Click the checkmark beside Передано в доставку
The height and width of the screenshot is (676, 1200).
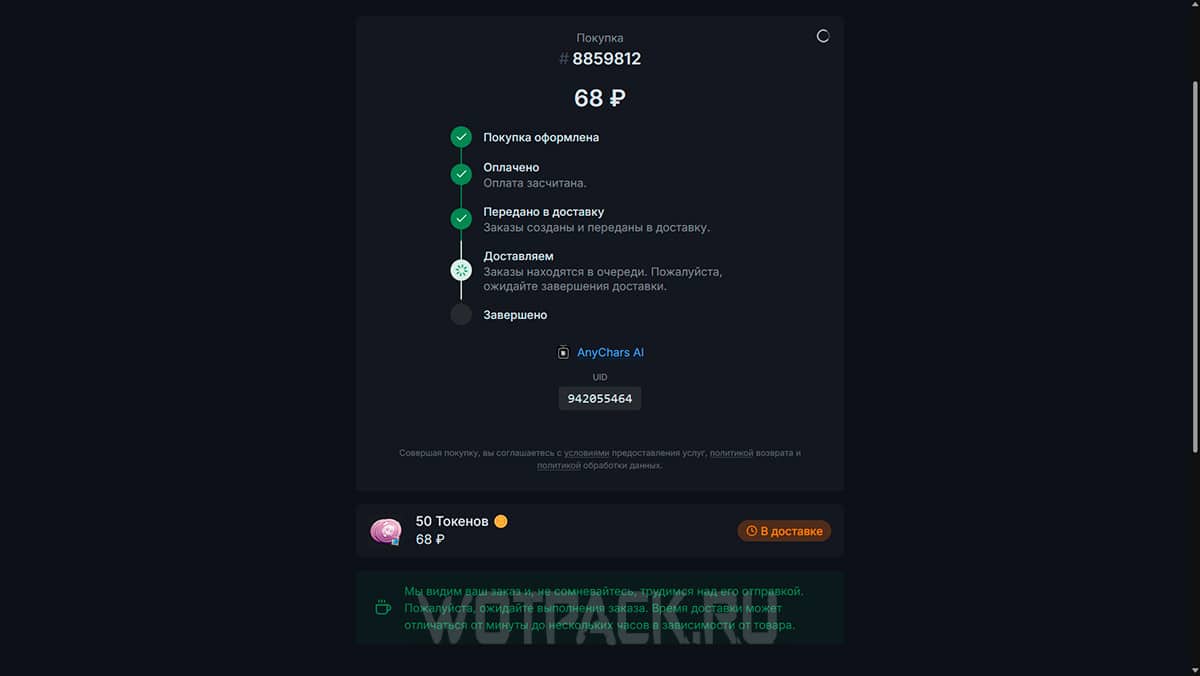tap(461, 218)
